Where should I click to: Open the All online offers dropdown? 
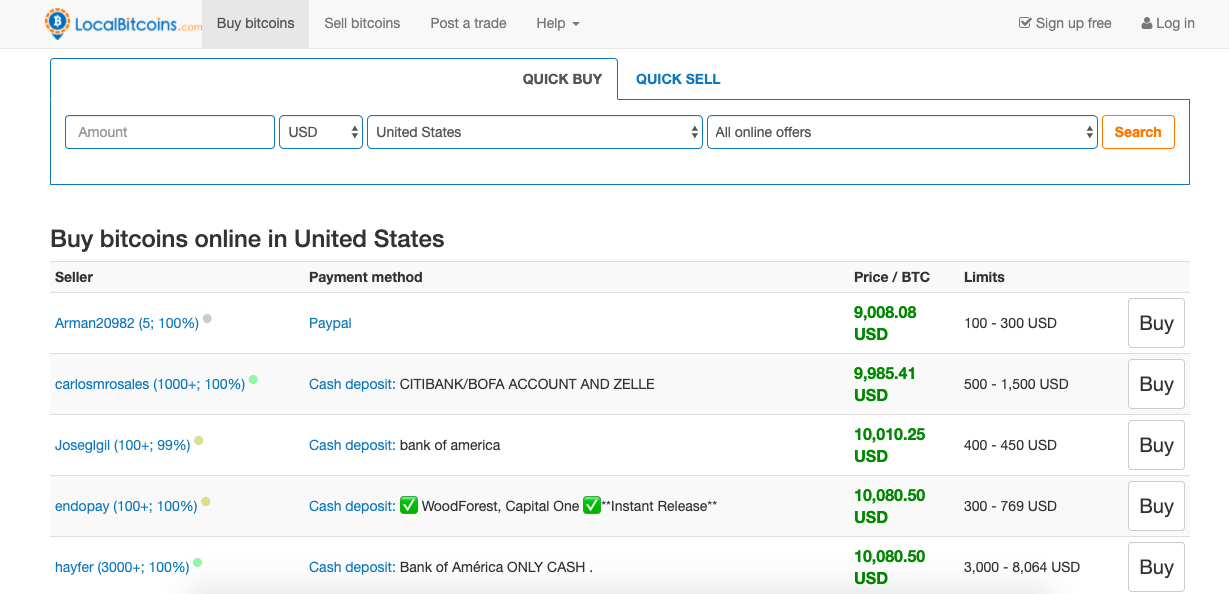pyautogui.click(x=902, y=132)
